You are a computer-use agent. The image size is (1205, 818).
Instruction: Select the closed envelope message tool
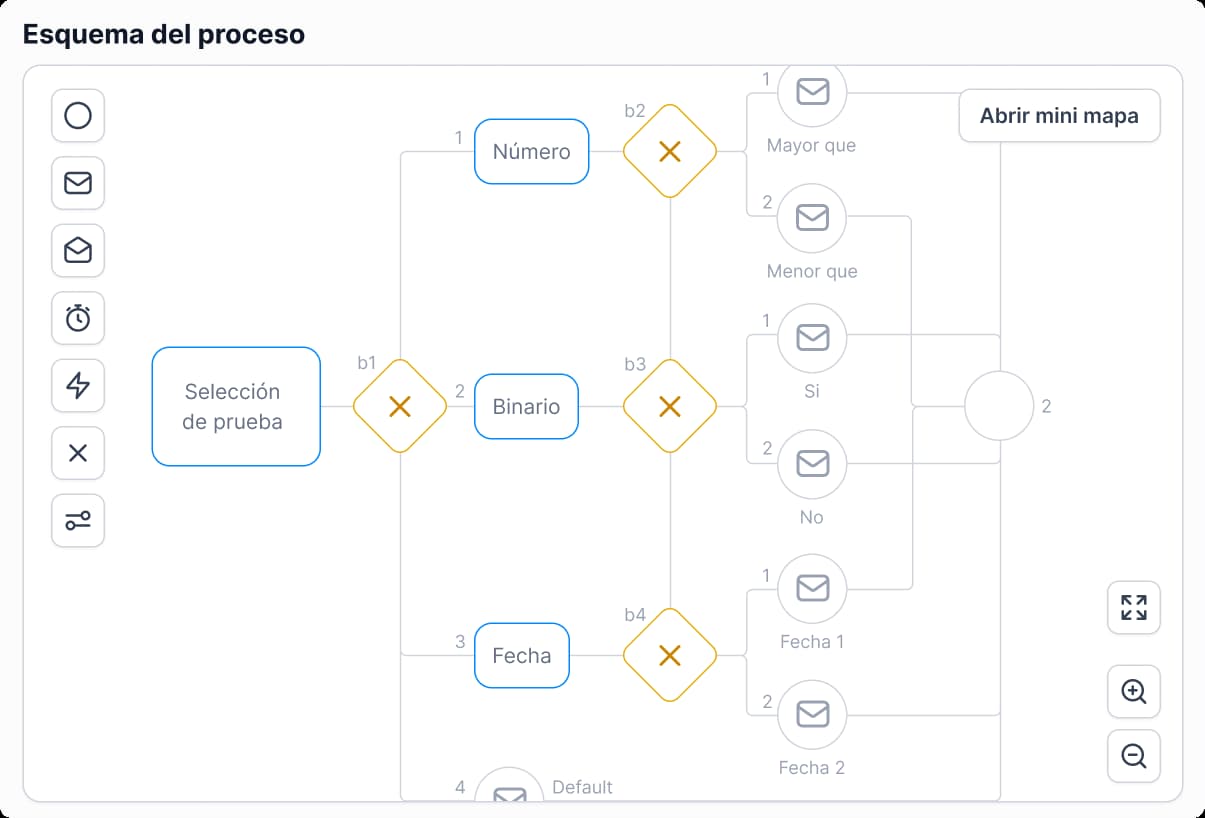(78, 183)
